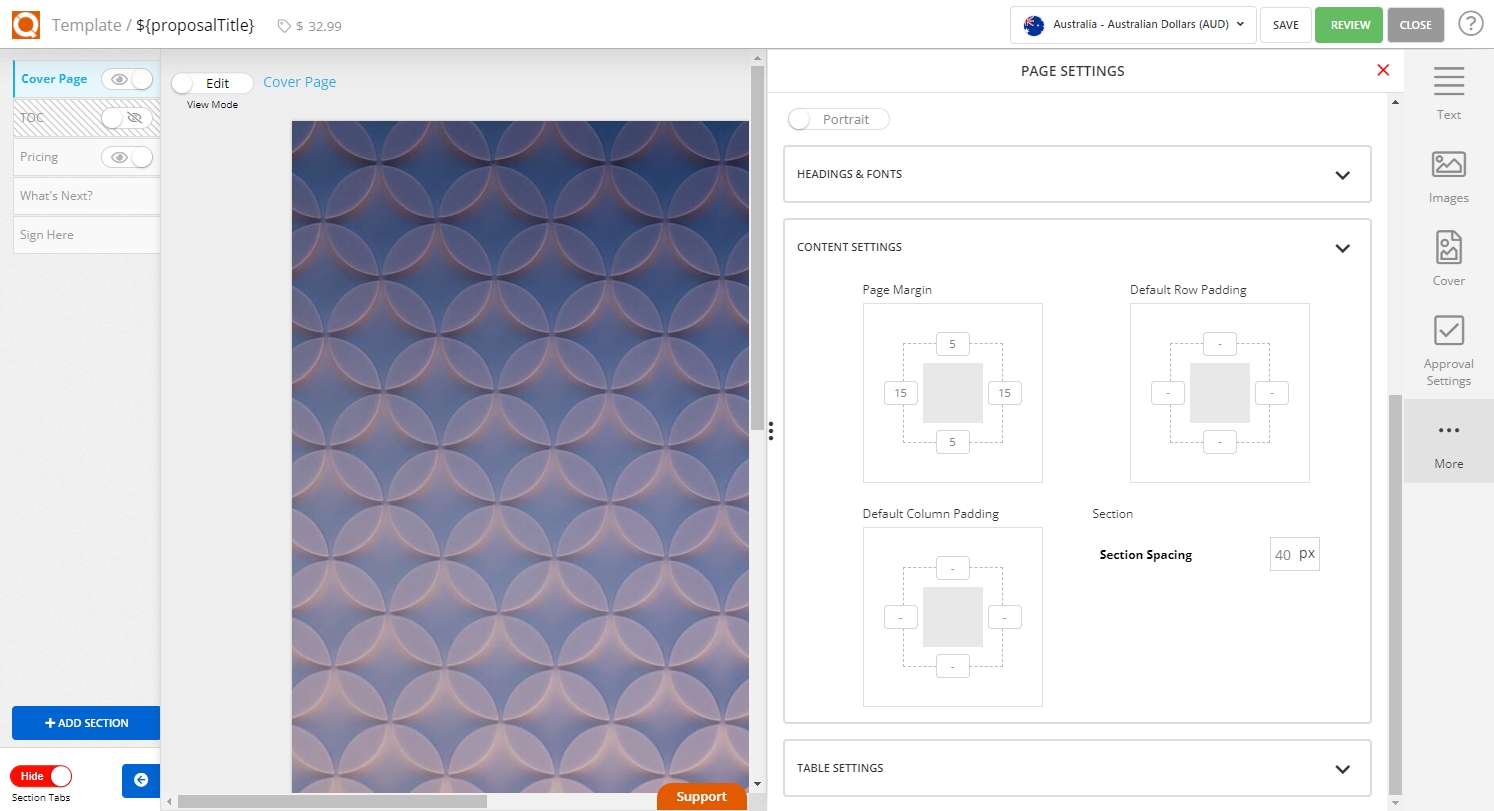Toggle Cover Page visibility switch

pyautogui.click(x=129, y=79)
